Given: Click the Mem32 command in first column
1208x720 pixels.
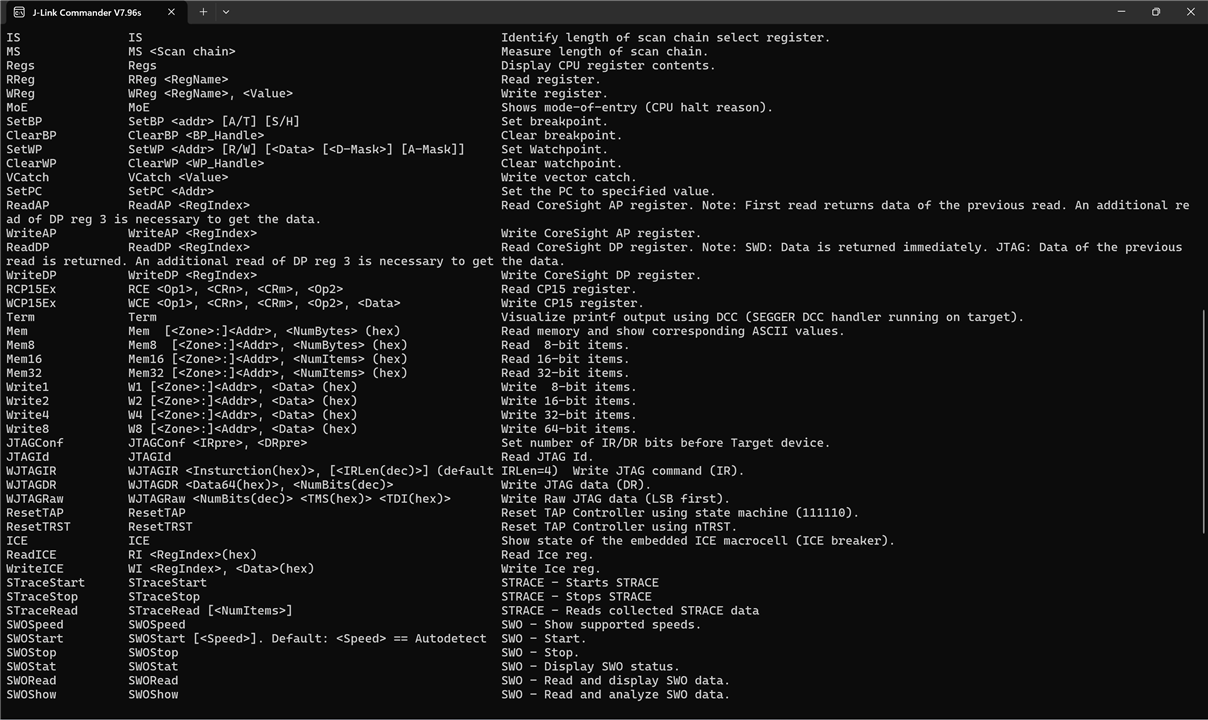Looking at the screenshot, I should click(24, 373).
